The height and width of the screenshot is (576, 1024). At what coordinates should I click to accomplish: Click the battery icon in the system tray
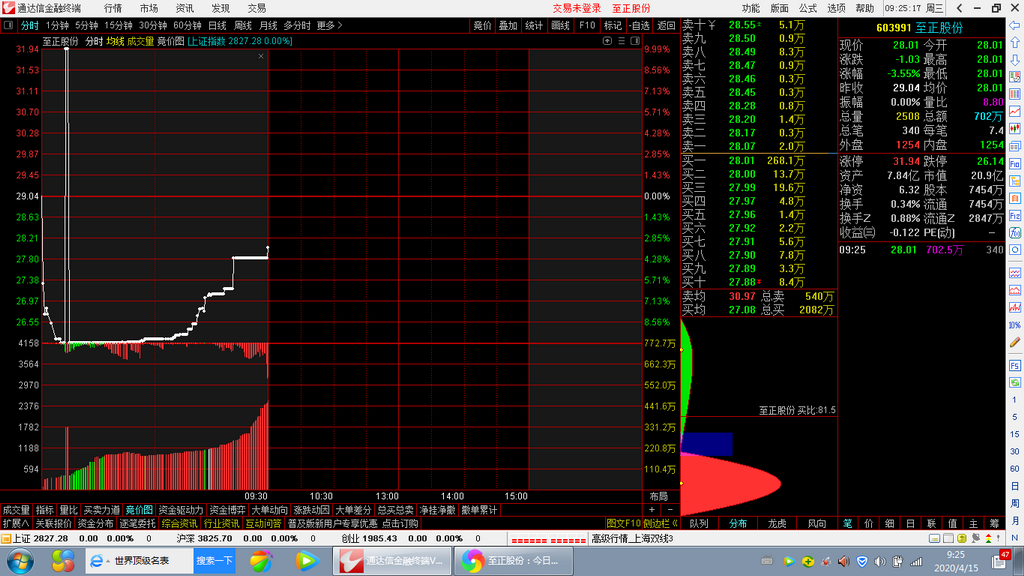(897, 561)
